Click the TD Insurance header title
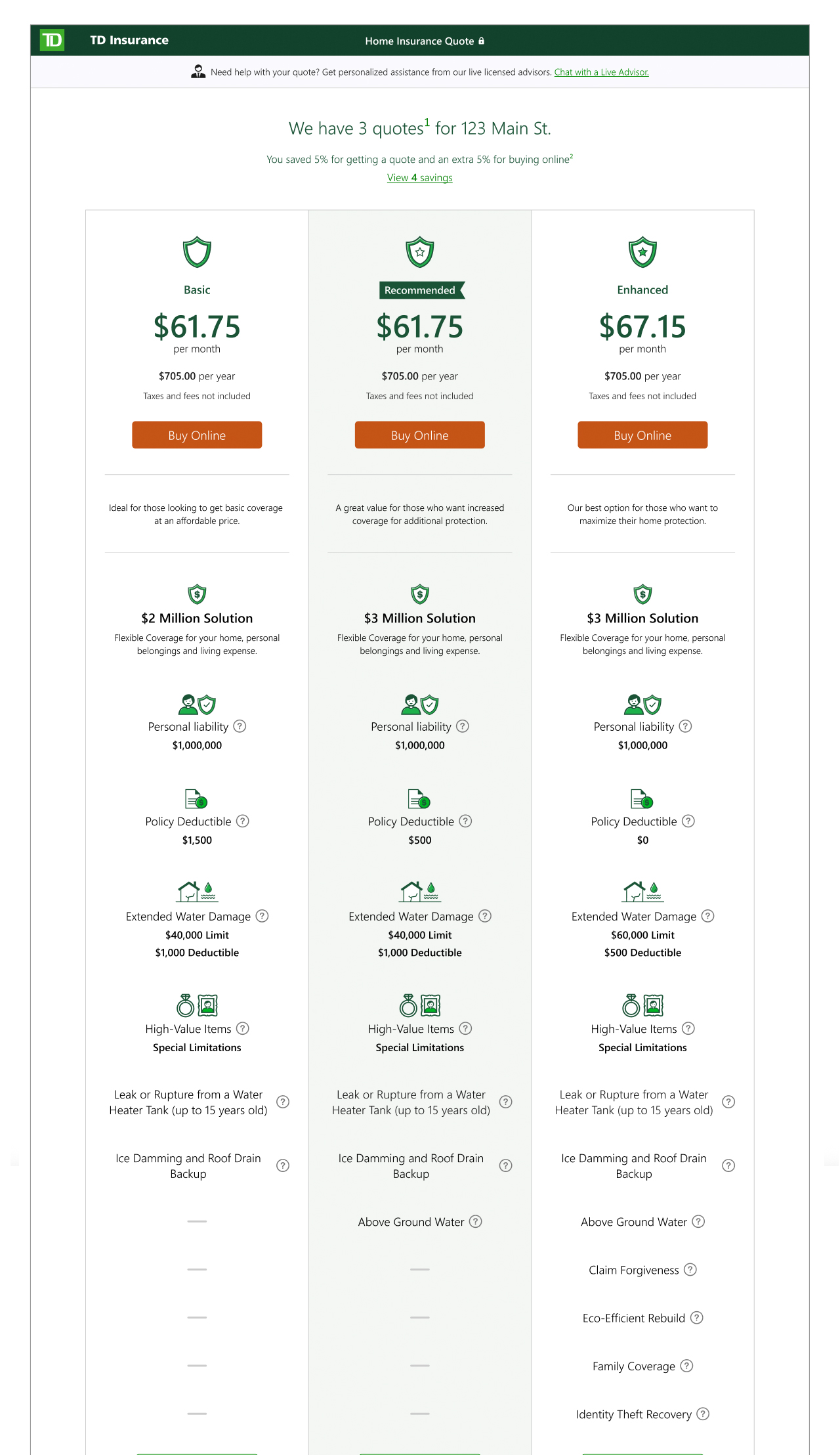Screen dimensions: 840x1455 (x=129, y=41)
